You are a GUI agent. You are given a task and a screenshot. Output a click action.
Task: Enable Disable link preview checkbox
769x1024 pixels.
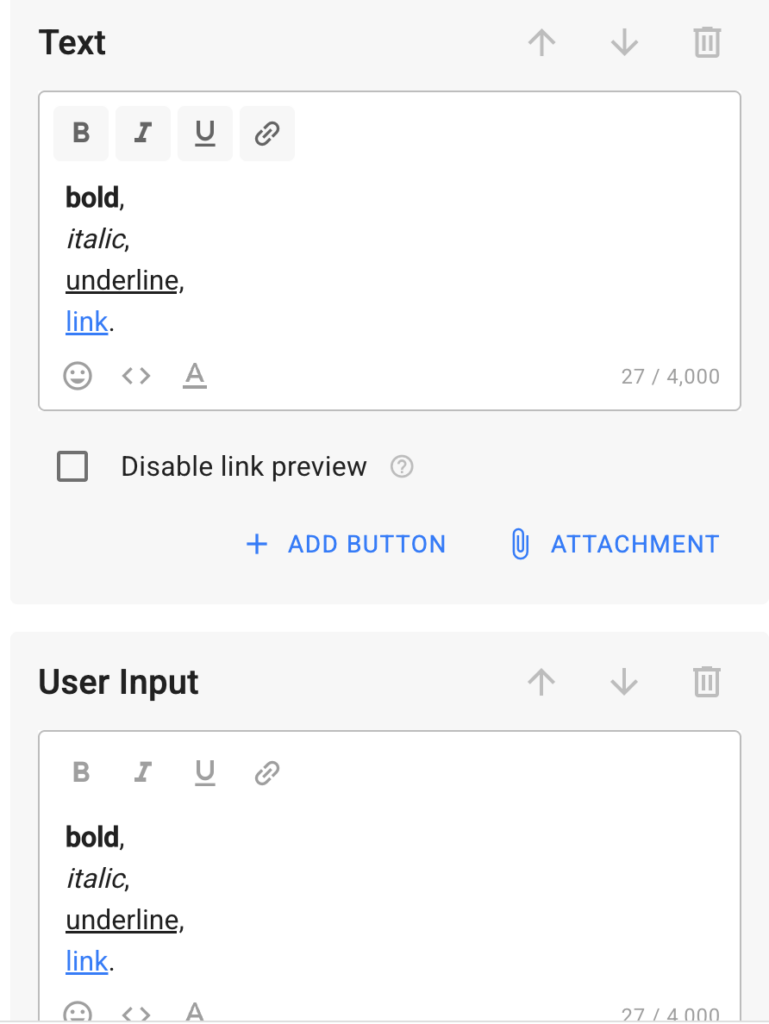tap(72, 467)
